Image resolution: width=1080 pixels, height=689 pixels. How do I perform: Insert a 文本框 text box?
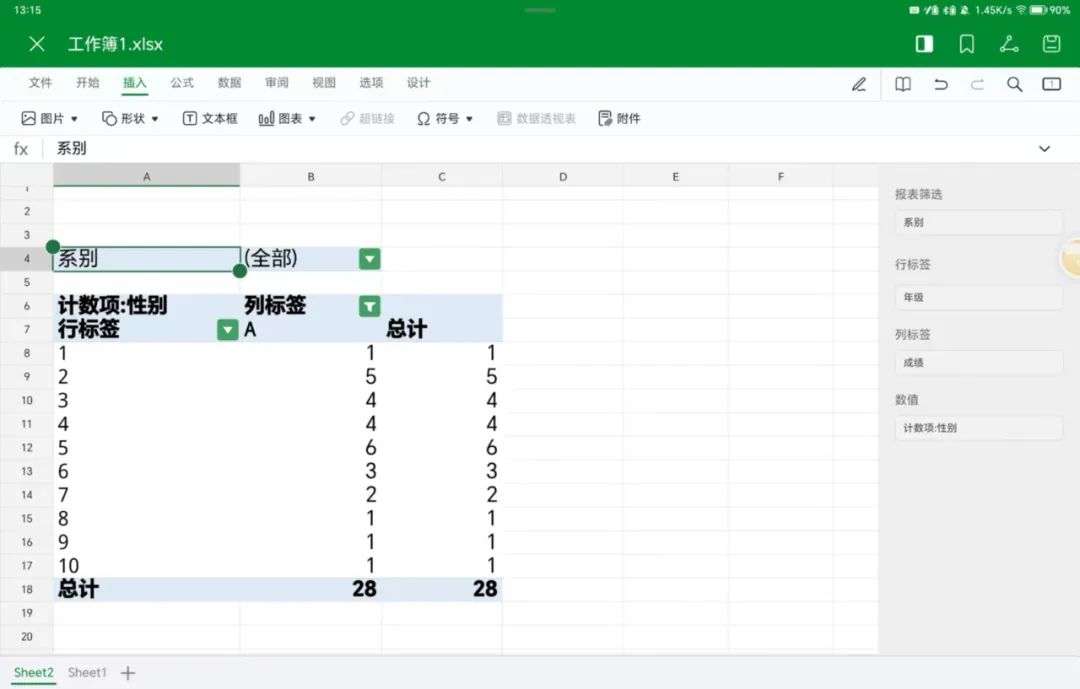tap(209, 117)
